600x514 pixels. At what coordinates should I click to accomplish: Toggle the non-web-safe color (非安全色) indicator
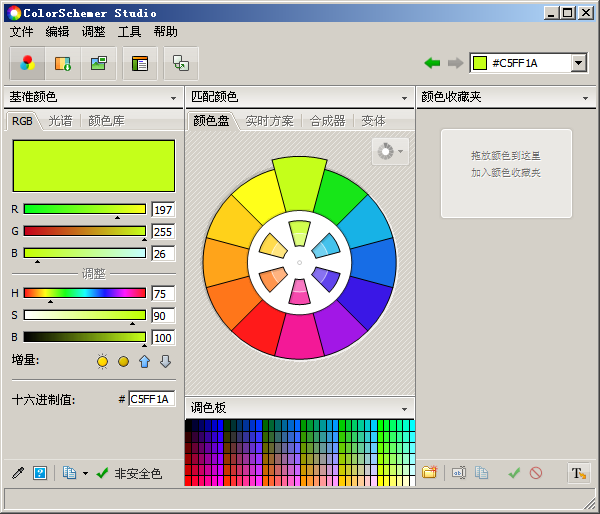pos(128,473)
